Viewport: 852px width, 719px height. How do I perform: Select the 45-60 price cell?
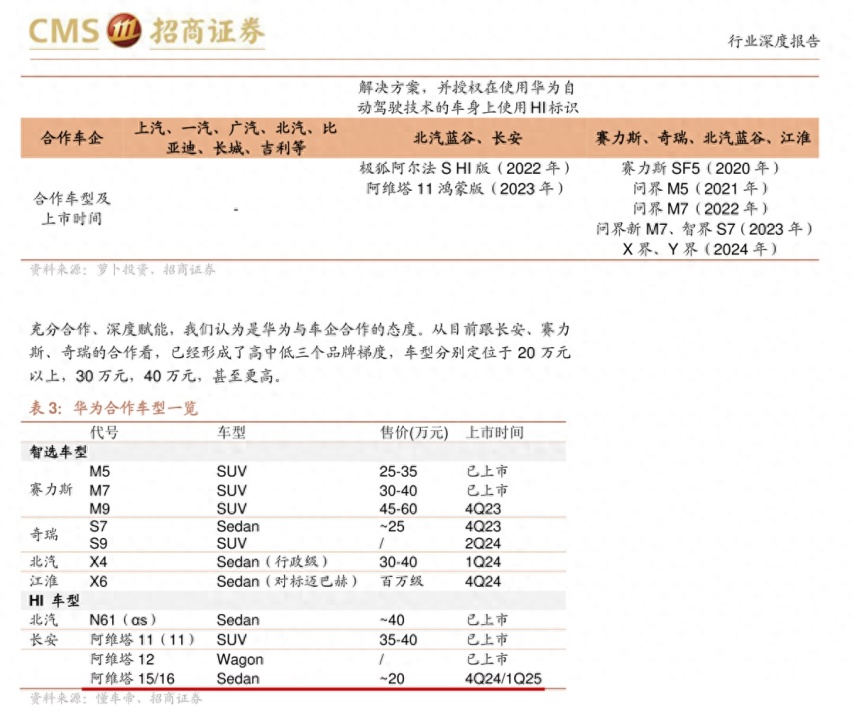point(398,509)
